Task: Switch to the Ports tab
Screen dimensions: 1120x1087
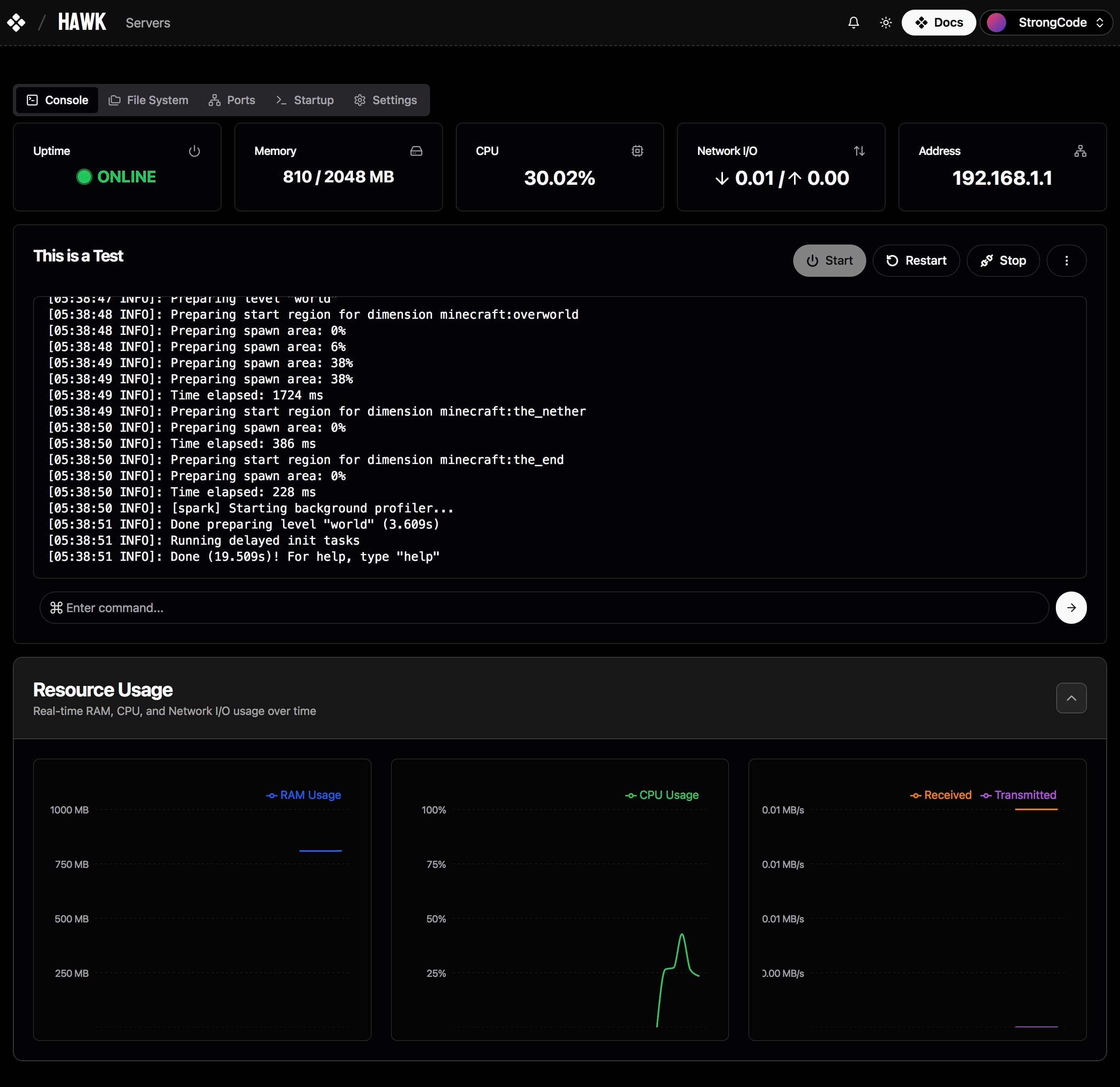Action: tap(232, 100)
